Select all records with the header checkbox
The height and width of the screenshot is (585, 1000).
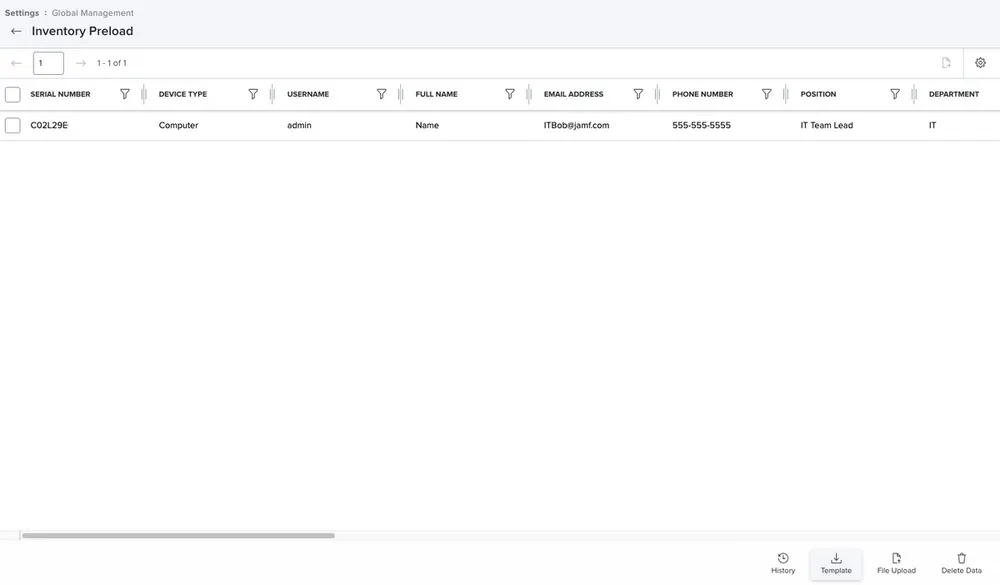(13, 93)
